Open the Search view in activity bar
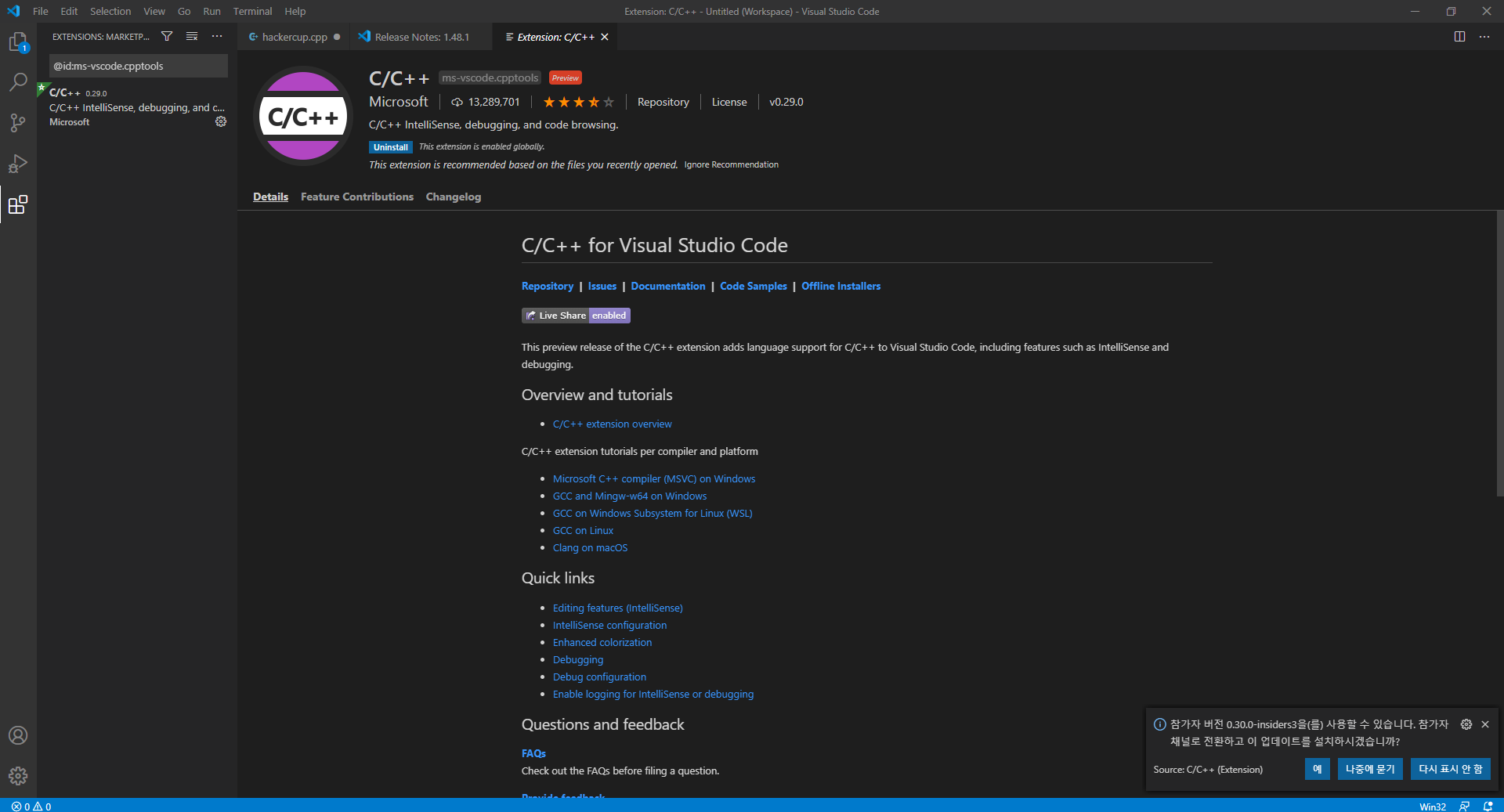The image size is (1504, 812). click(18, 82)
